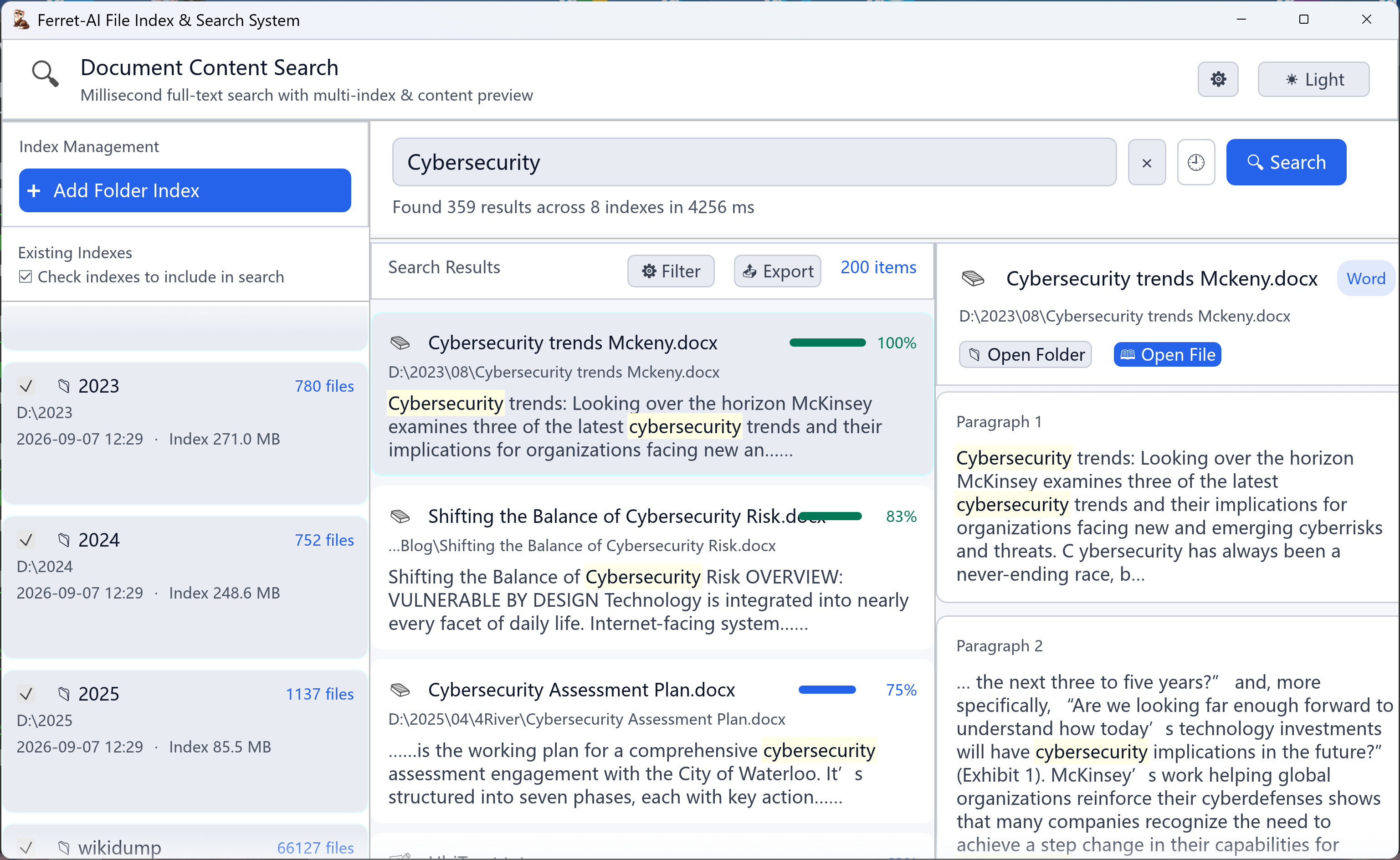Click the document icon of Cybersecurity Assessment Plan result
The height and width of the screenshot is (860, 1400).
pyautogui.click(x=400, y=689)
